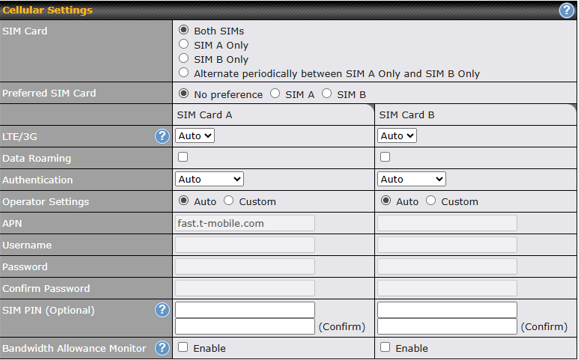579x360 pixels.
Task: Click the Cellular Settings title text
Action: click(x=47, y=10)
